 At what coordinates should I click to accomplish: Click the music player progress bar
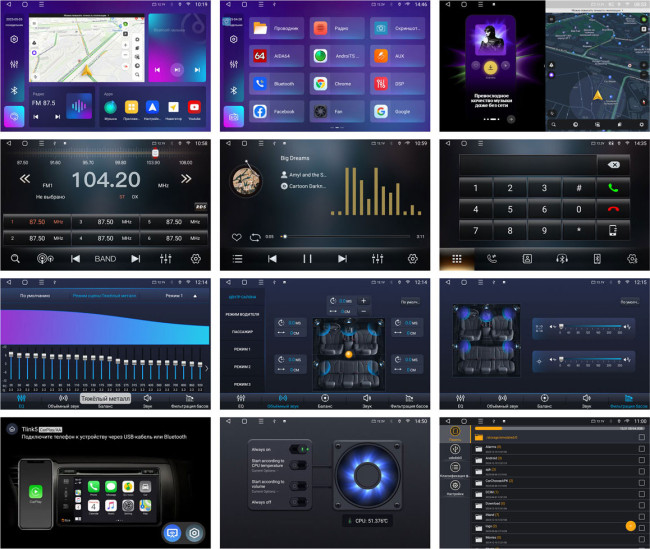coord(350,237)
